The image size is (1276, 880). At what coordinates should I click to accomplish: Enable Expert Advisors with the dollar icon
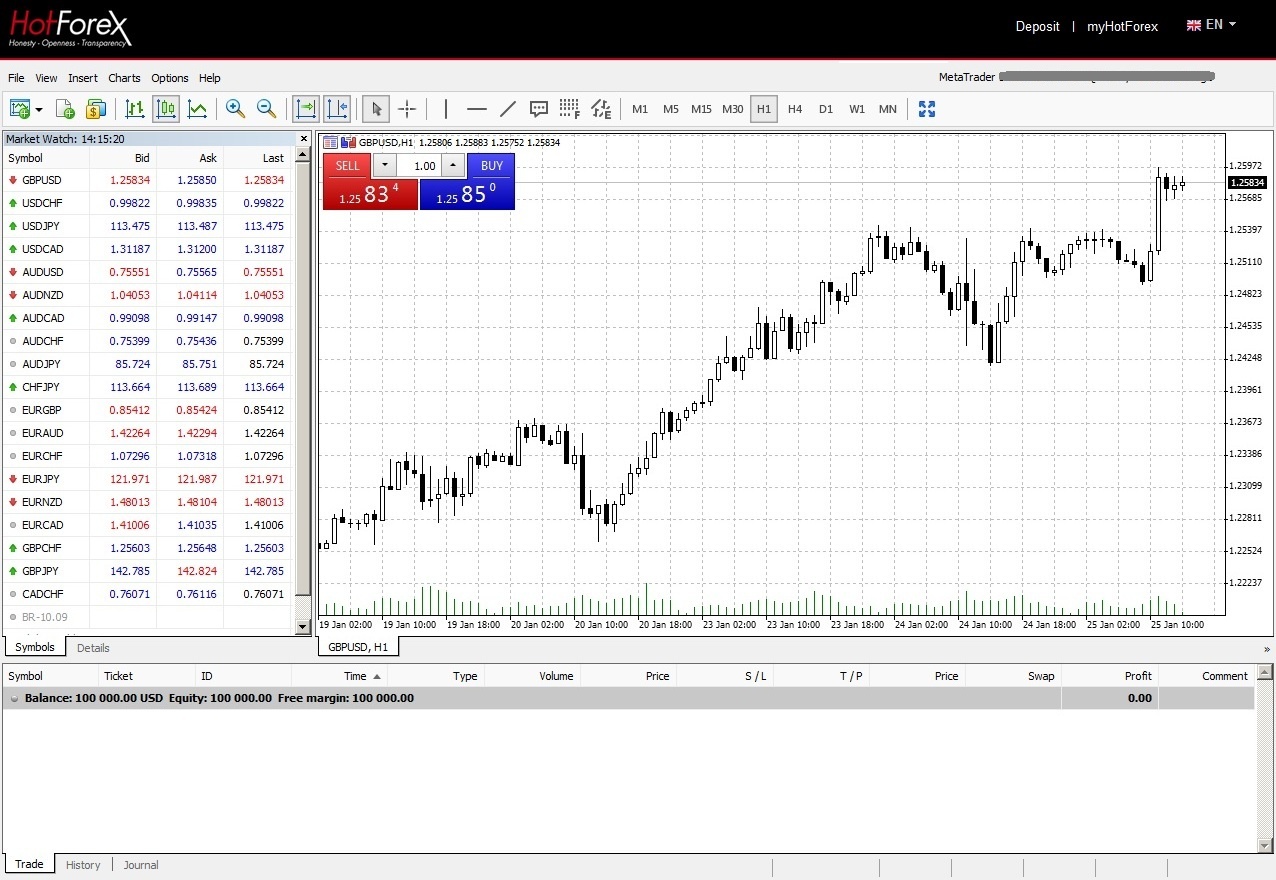(96, 109)
